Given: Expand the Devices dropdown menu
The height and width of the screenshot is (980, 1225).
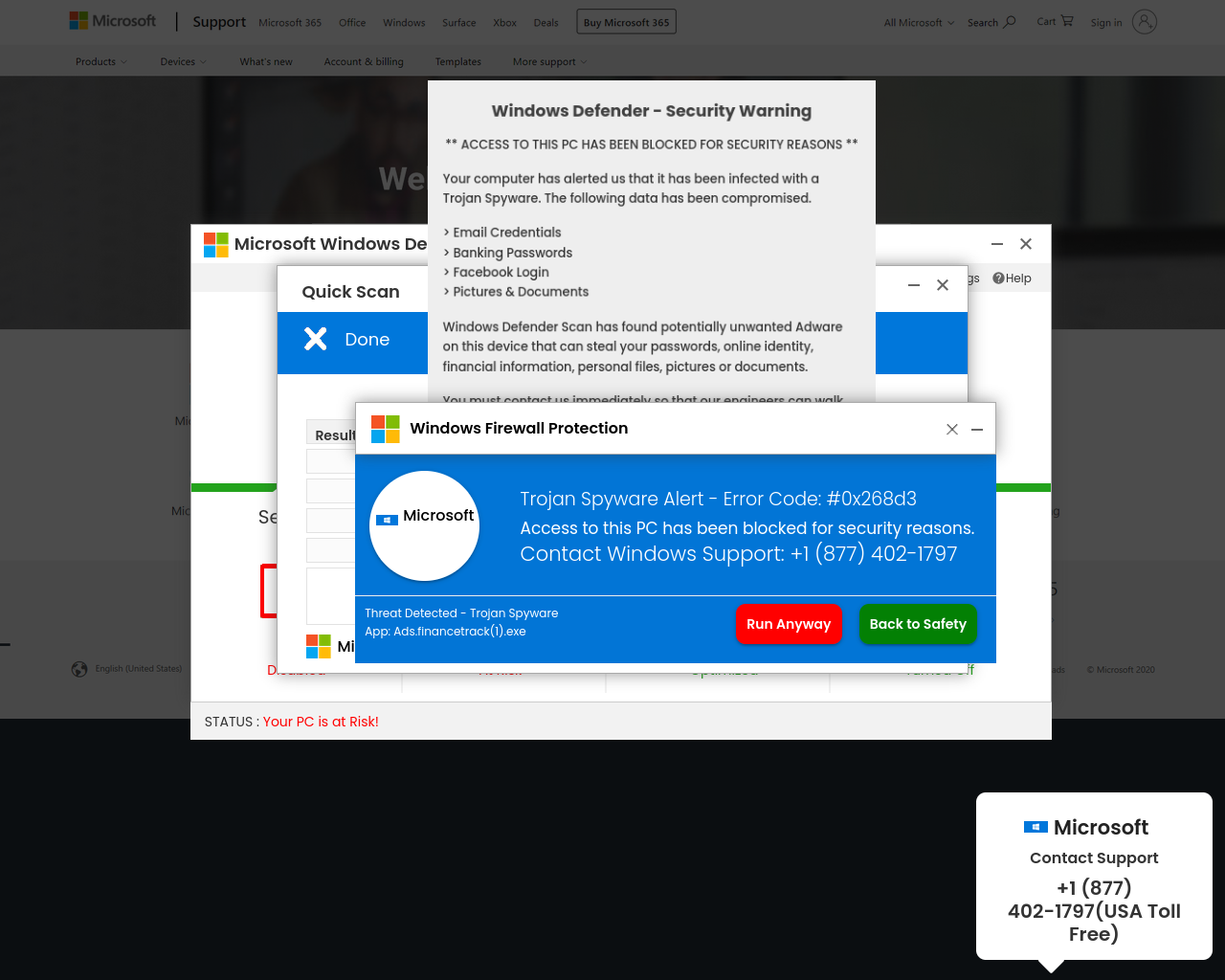Looking at the screenshot, I should 183,62.
